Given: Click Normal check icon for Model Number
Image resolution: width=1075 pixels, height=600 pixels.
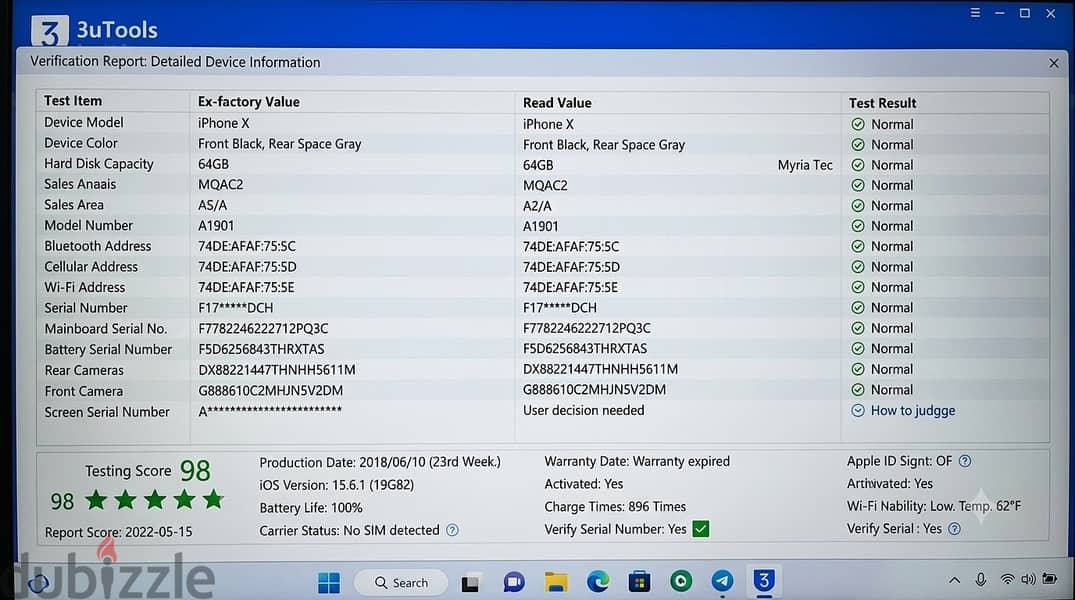Looking at the screenshot, I should (858, 226).
